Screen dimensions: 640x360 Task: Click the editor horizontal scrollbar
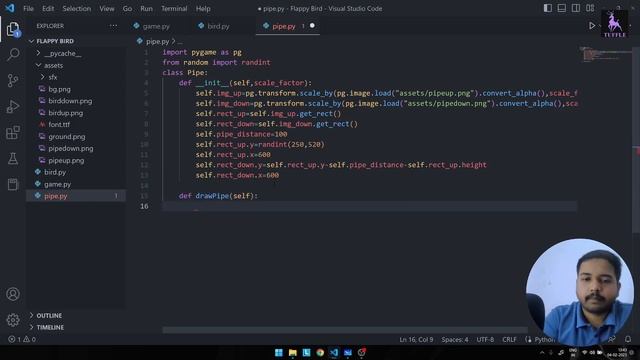pos(345,330)
